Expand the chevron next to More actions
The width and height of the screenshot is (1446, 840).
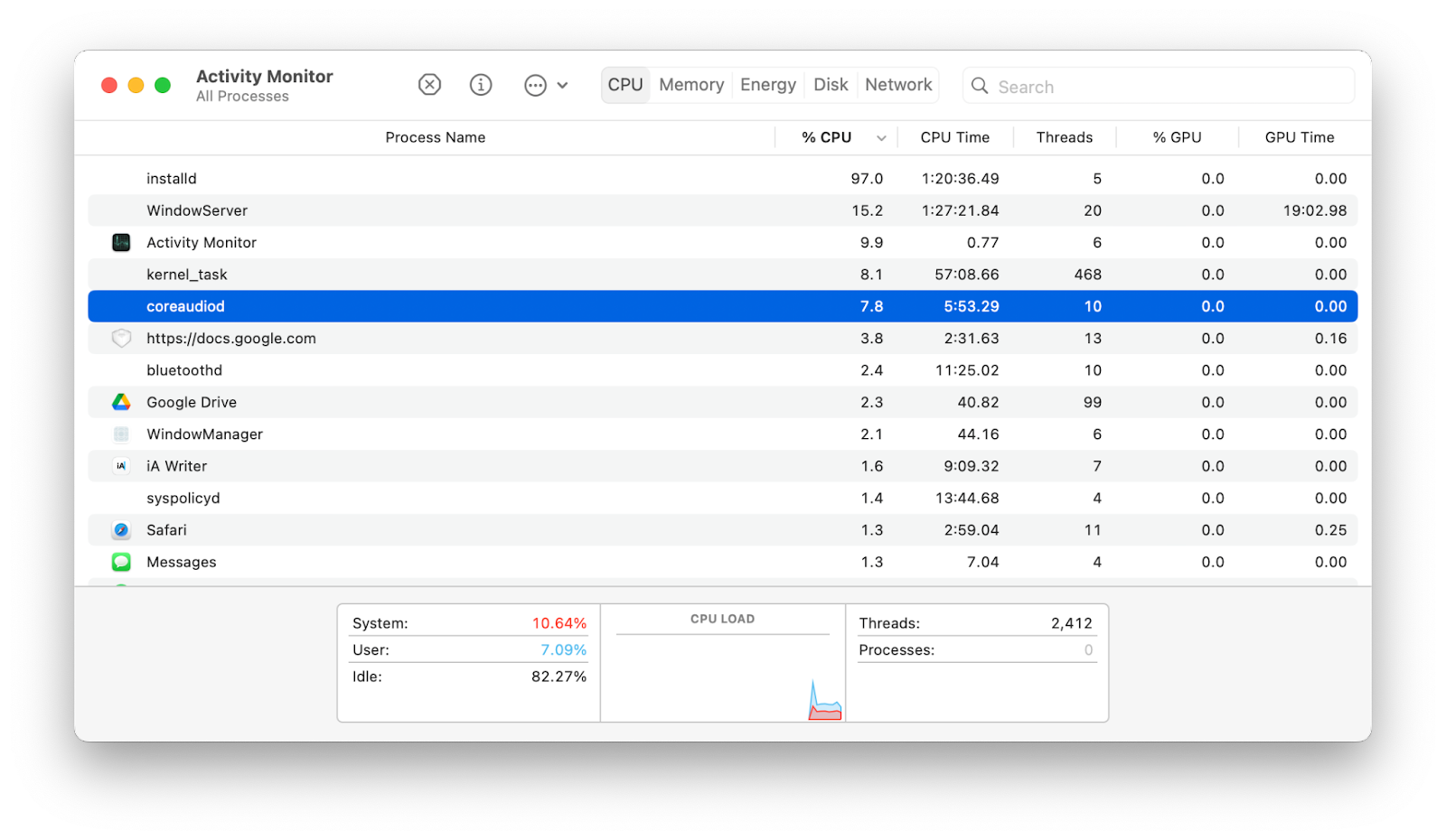coord(562,86)
